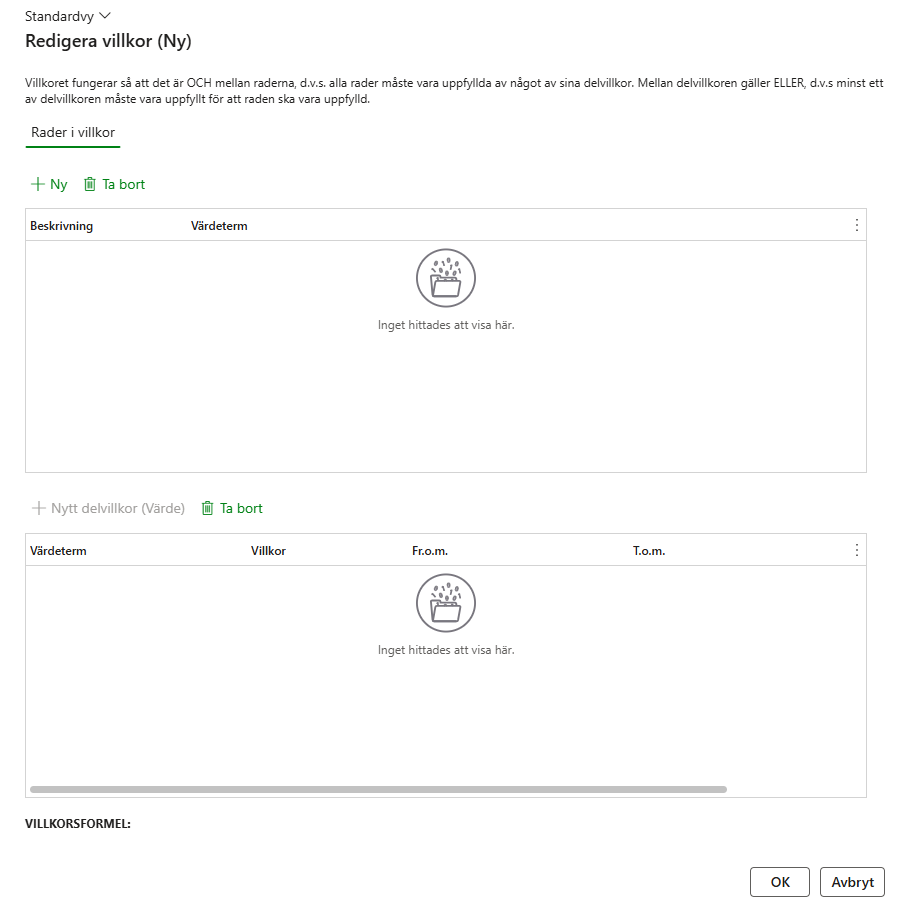899x908 pixels.
Task: Click horizontal scrollbar in lower grid
Action: click(x=378, y=789)
